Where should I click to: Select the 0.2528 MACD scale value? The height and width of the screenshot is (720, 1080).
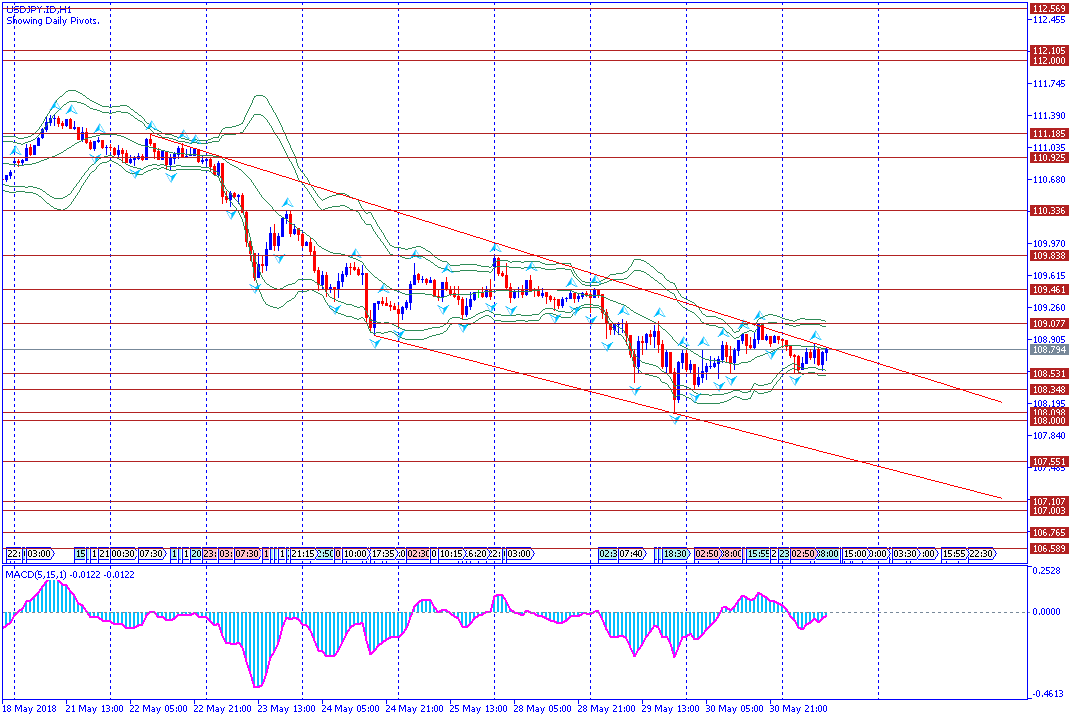[x=1046, y=571]
